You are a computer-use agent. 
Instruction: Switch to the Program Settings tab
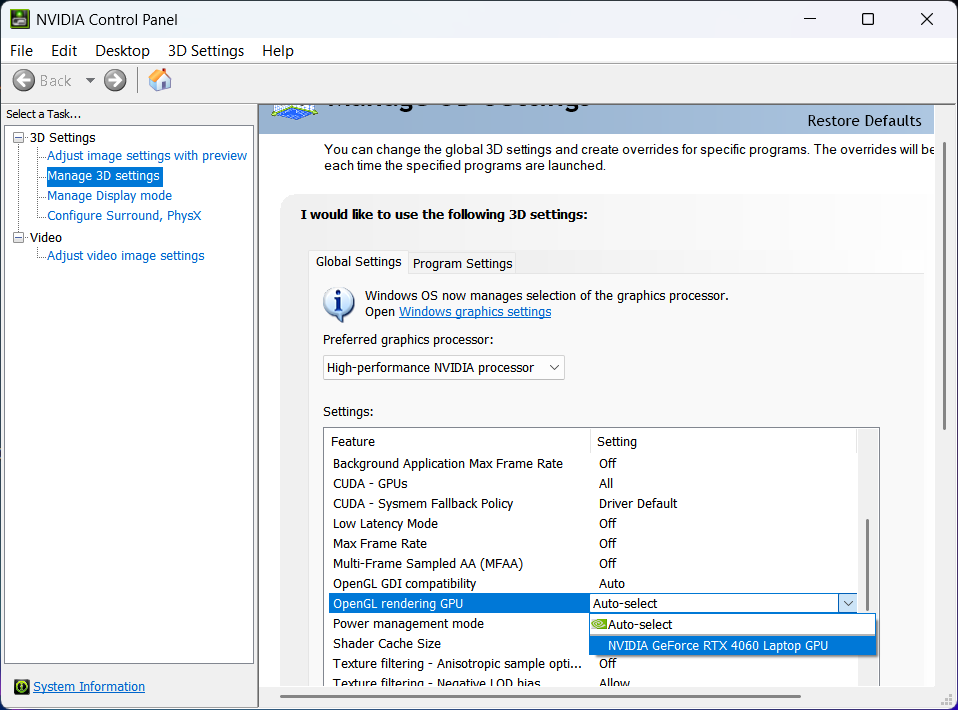point(461,263)
